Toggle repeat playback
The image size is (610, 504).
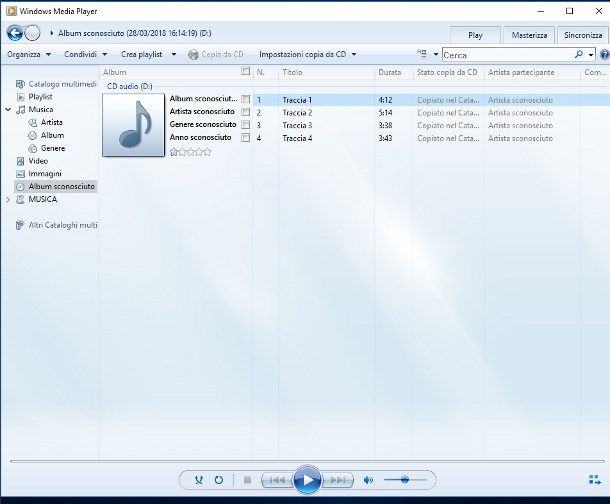click(x=219, y=480)
